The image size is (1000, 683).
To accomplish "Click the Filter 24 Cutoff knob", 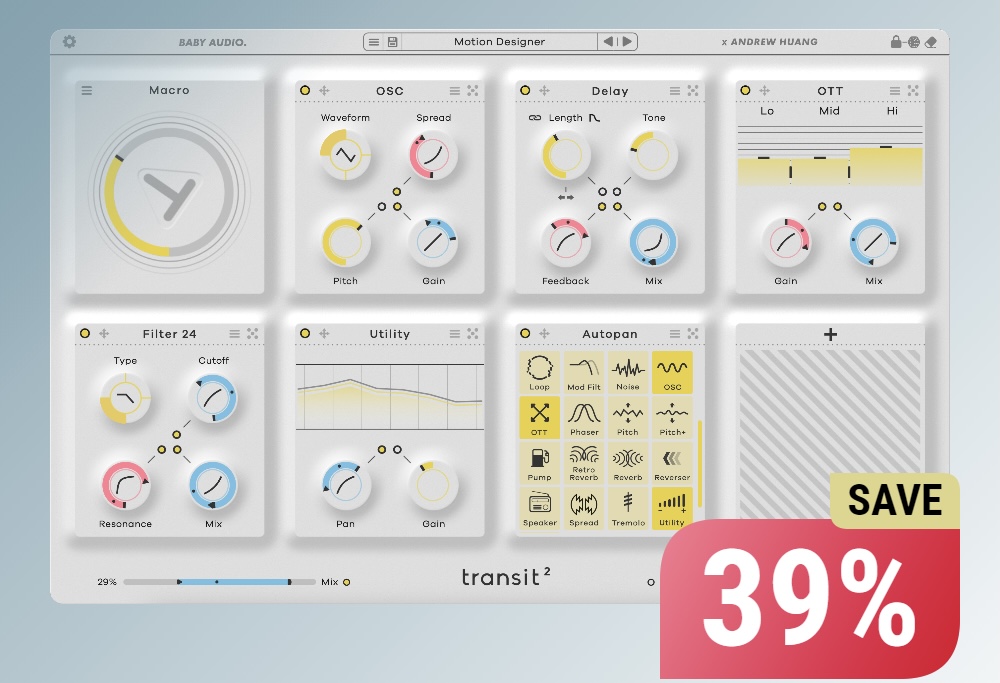I will click(x=213, y=398).
